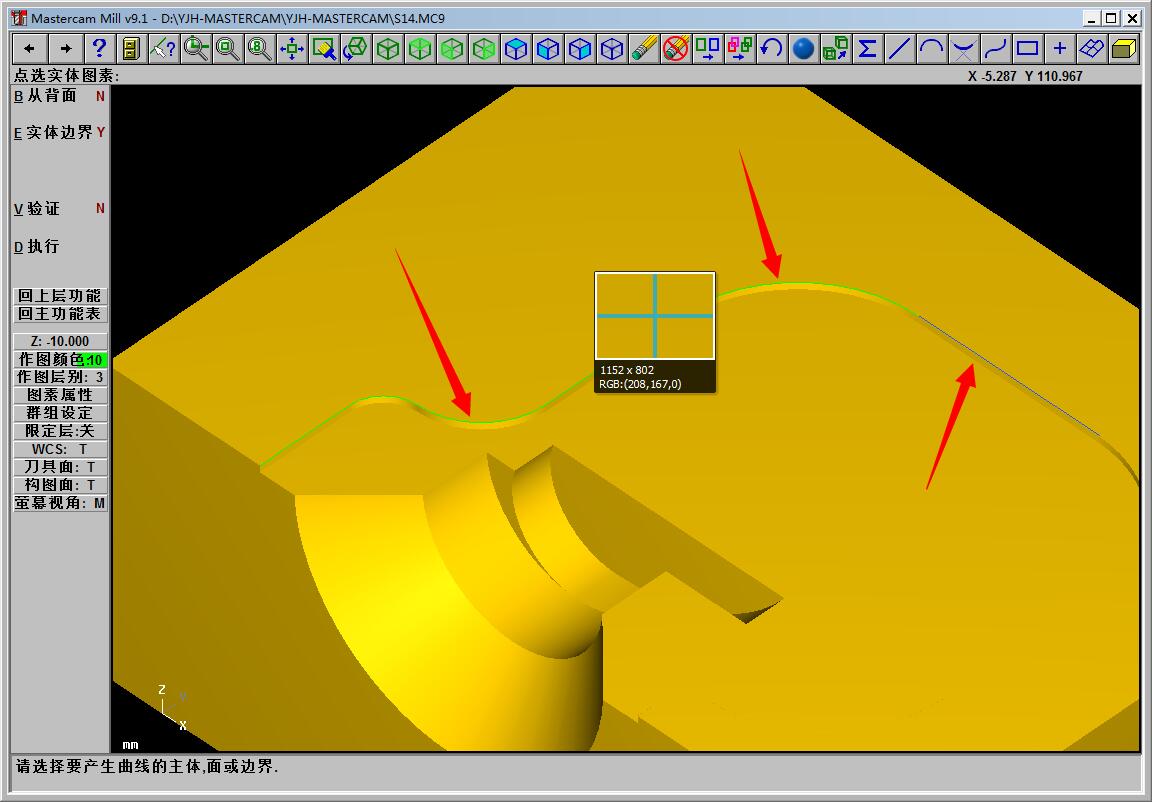Click the X Y coordinate readout
The width and height of the screenshot is (1152, 802).
(x=1025, y=76)
